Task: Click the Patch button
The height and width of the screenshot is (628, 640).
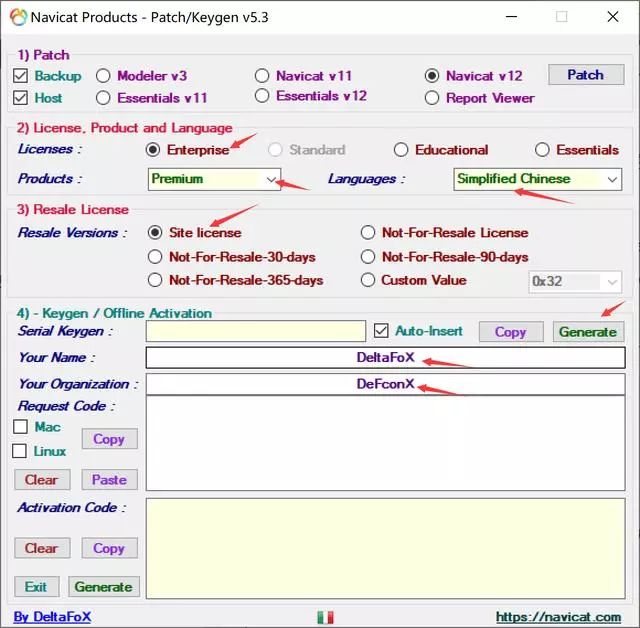Action: (x=586, y=75)
